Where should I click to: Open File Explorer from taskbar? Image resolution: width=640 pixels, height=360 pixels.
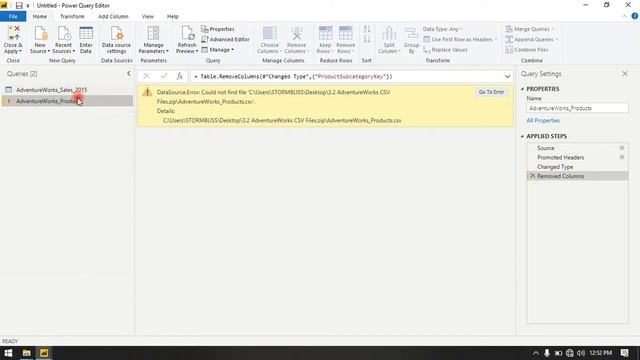(27, 353)
